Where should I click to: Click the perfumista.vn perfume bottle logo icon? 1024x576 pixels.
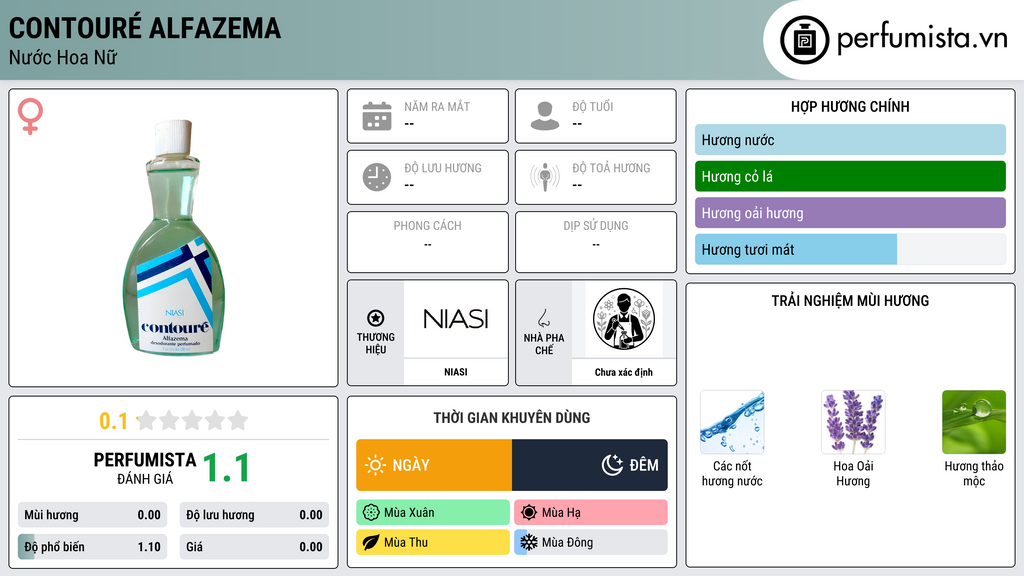tap(804, 40)
